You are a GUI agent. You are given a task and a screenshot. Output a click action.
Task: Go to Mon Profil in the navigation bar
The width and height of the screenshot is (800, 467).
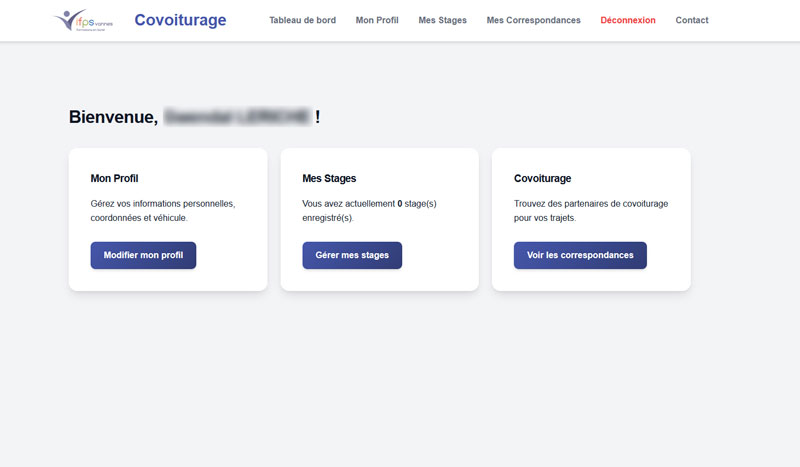[377, 20]
